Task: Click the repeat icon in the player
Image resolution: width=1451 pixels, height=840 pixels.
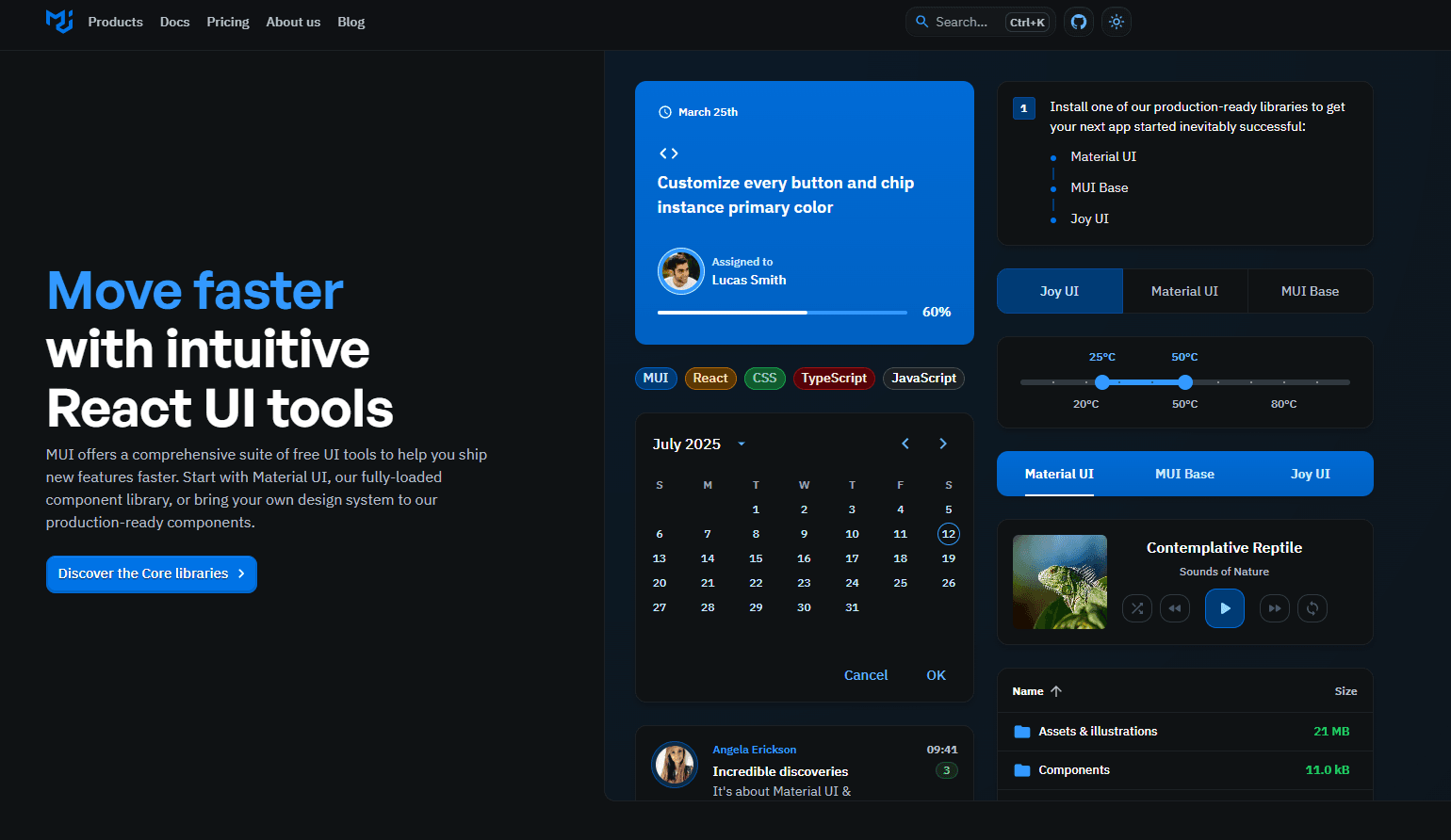Action: click(x=1312, y=608)
